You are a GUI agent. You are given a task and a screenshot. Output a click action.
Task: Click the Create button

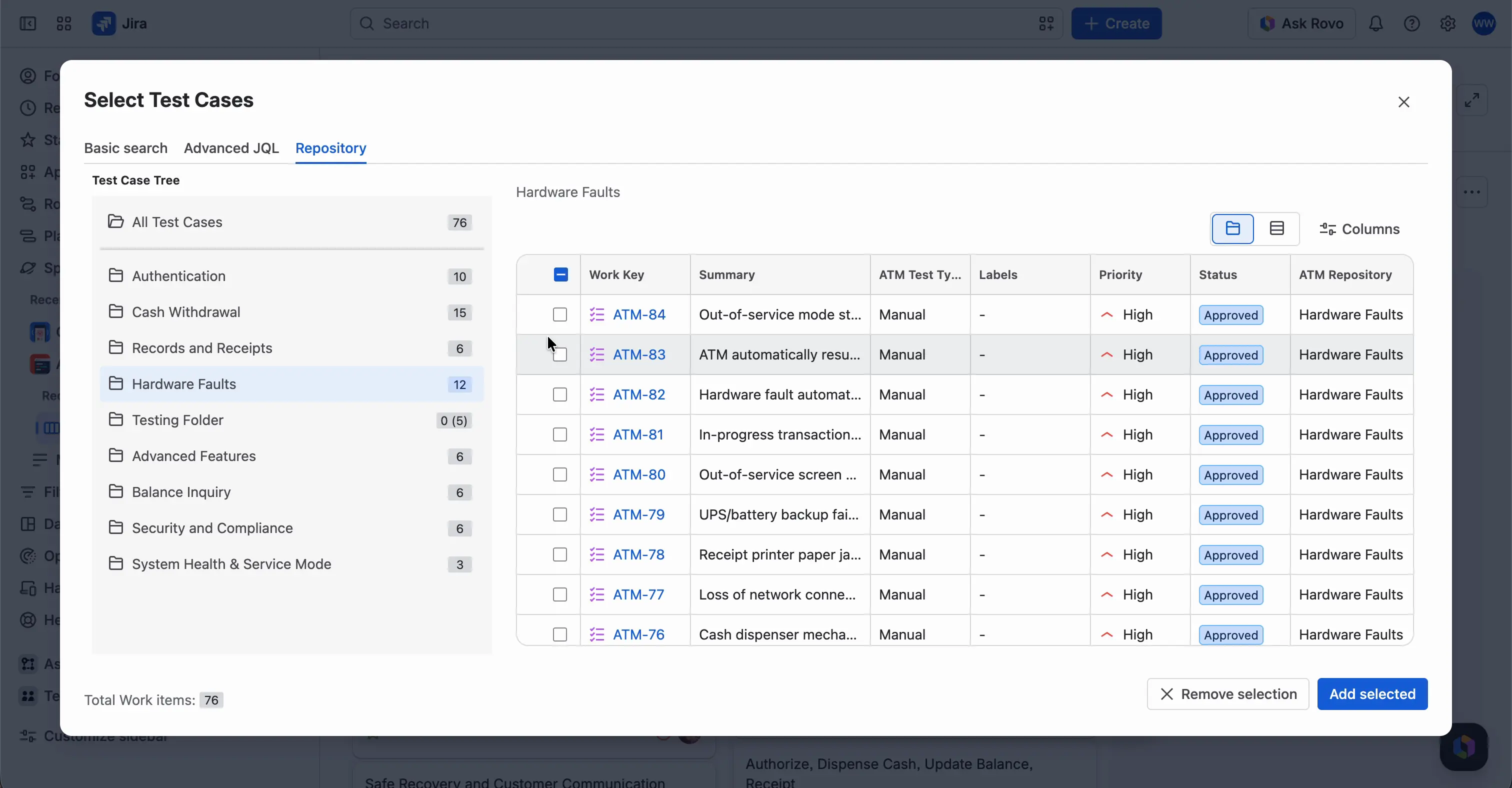tap(1116, 23)
